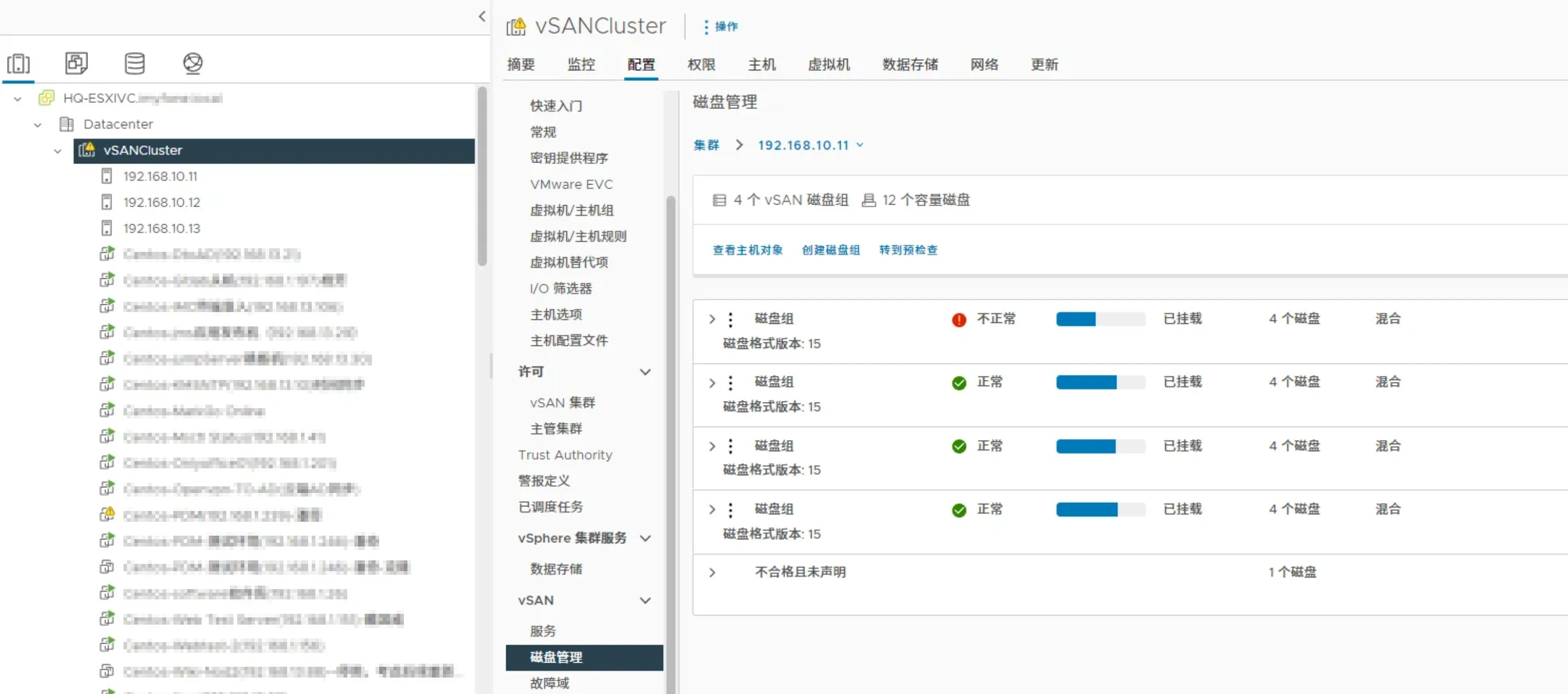Switch to the 权限 tab
This screenshot has height=694, width=1568.
(701, 64)
